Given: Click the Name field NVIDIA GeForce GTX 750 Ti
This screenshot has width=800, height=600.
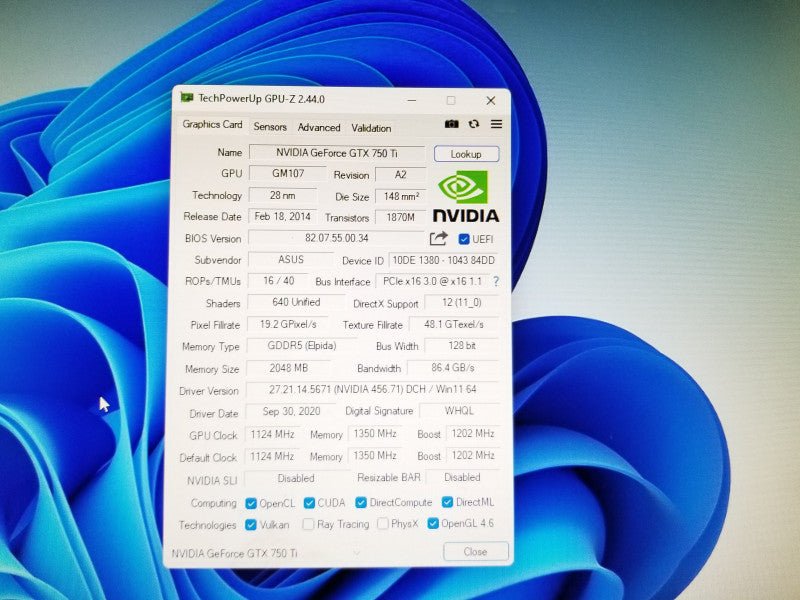Looking at the screenshot, I should click(x=337, y=153).
